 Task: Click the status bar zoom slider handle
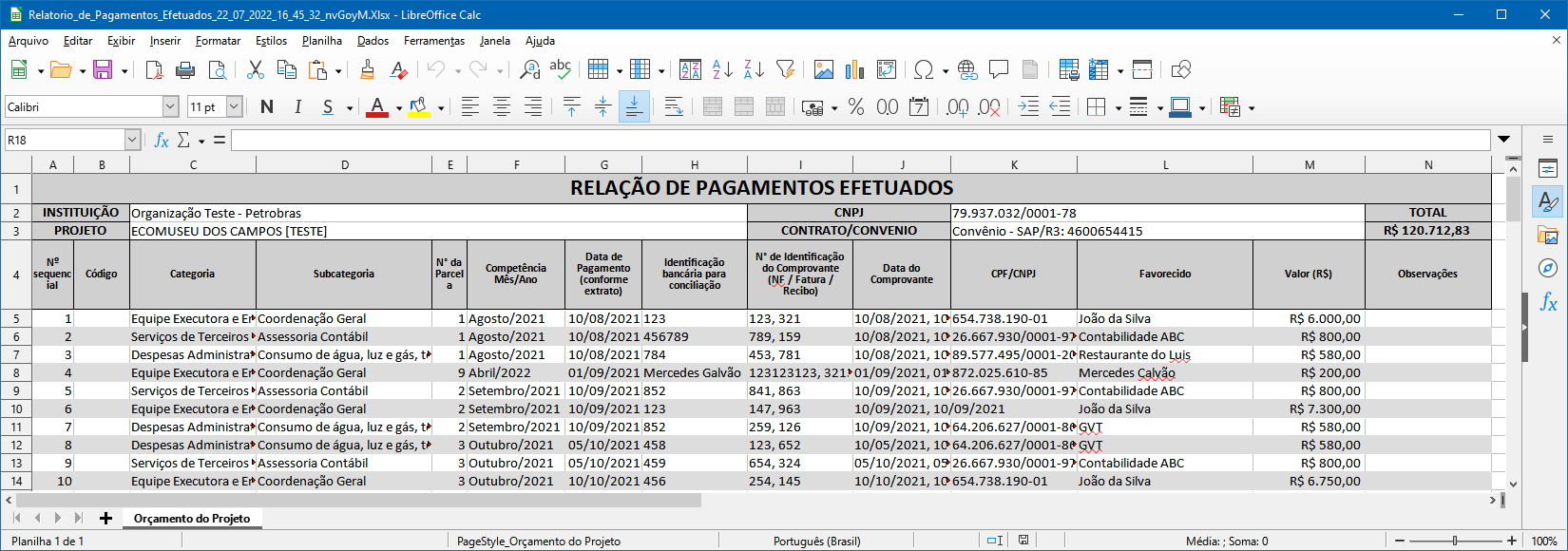pyautogui.click(x=1455, y=541)
